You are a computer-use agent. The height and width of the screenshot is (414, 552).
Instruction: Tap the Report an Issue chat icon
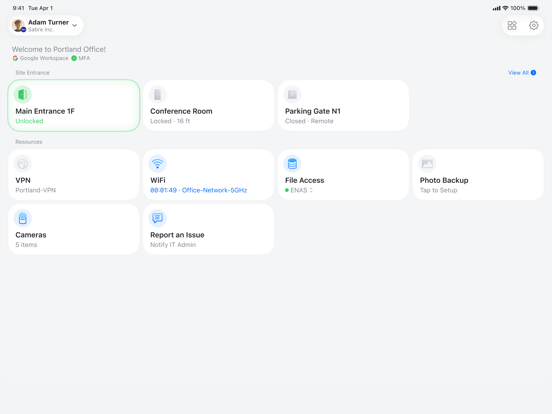157,218
